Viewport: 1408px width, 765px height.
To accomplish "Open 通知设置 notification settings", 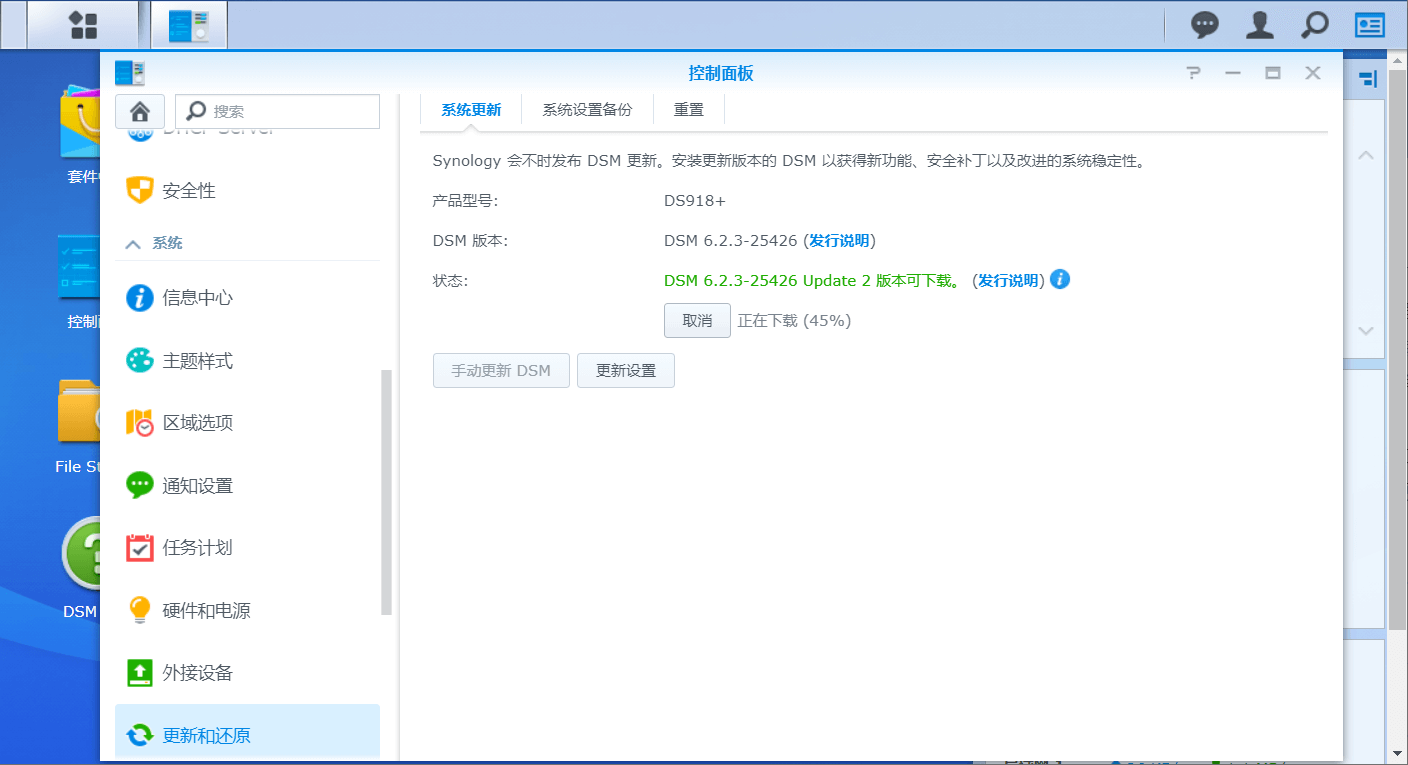I will [x=195, y=485].
